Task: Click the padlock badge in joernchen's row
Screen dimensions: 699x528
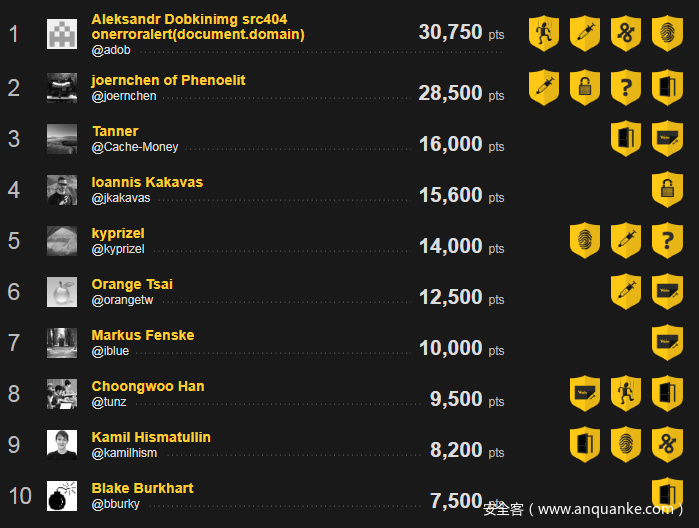Action: pyautogui.click(x=584, y=87)
